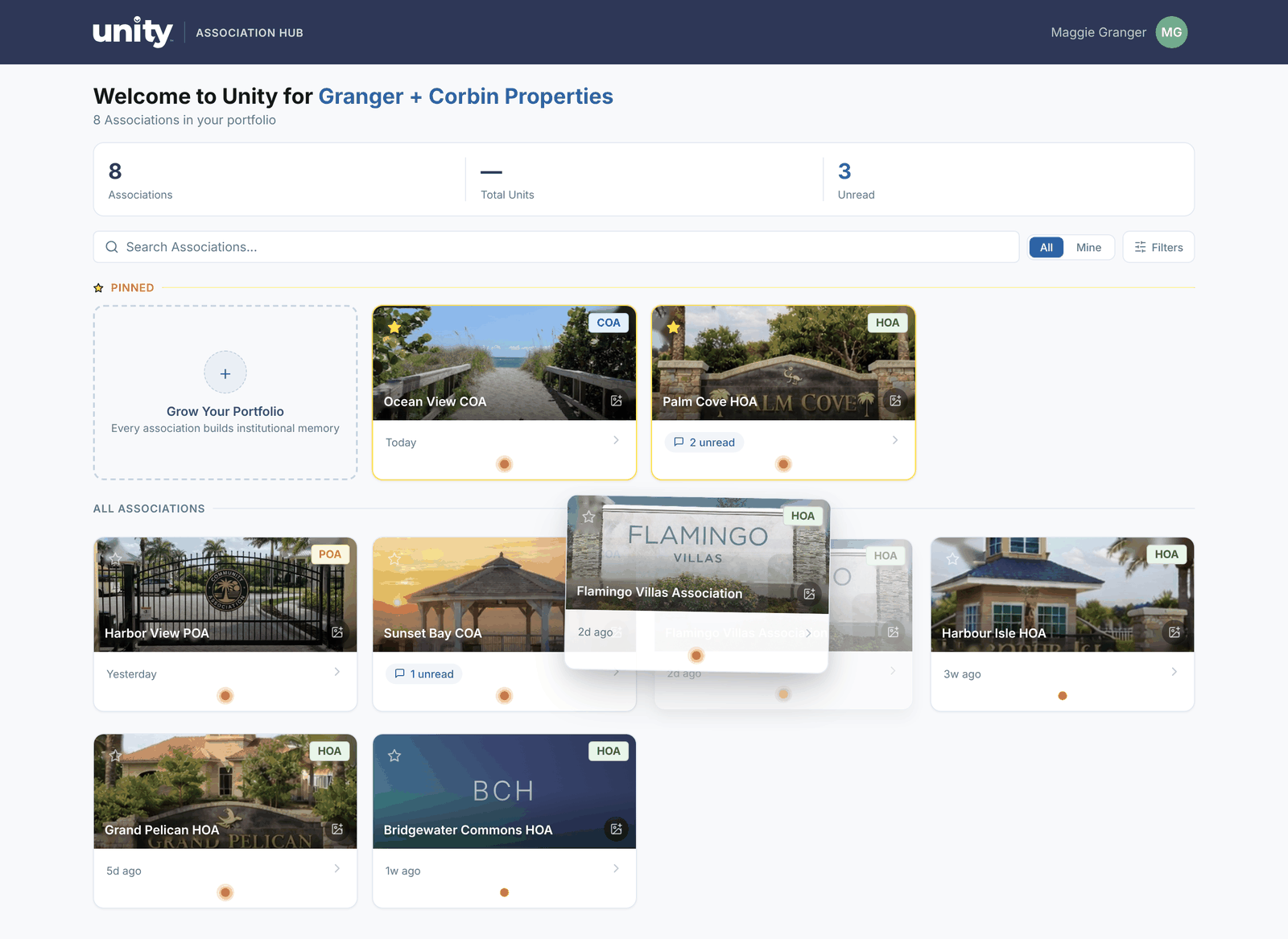This screenshot has height=939, width=1288.
Task: Open Harbour Isle HOA via its chevron
Action: (1174, 672)
